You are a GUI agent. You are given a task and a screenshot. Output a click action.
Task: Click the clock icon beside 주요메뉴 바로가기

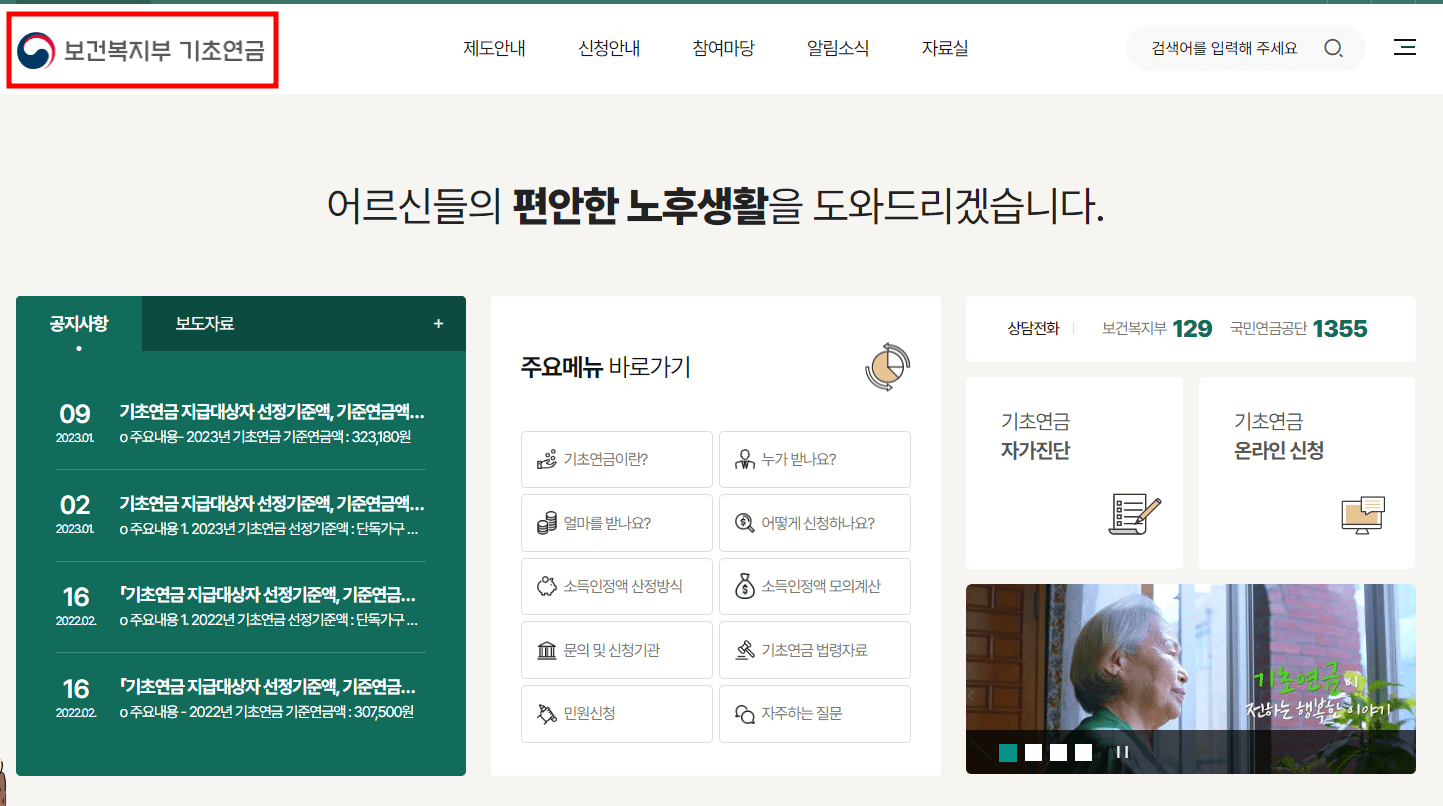(888, 366)
